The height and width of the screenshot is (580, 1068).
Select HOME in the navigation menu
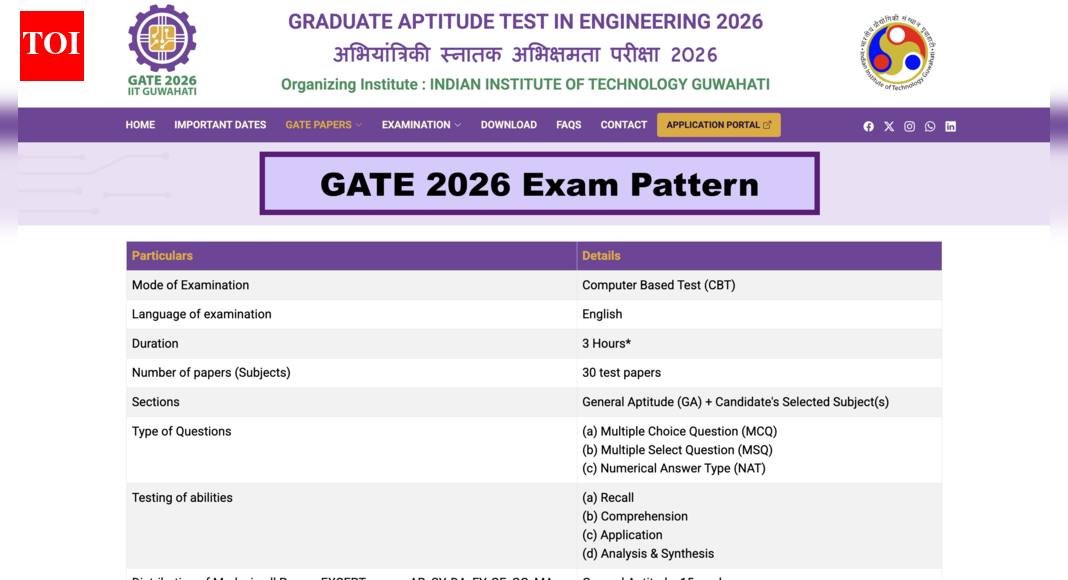coord(140,125)
